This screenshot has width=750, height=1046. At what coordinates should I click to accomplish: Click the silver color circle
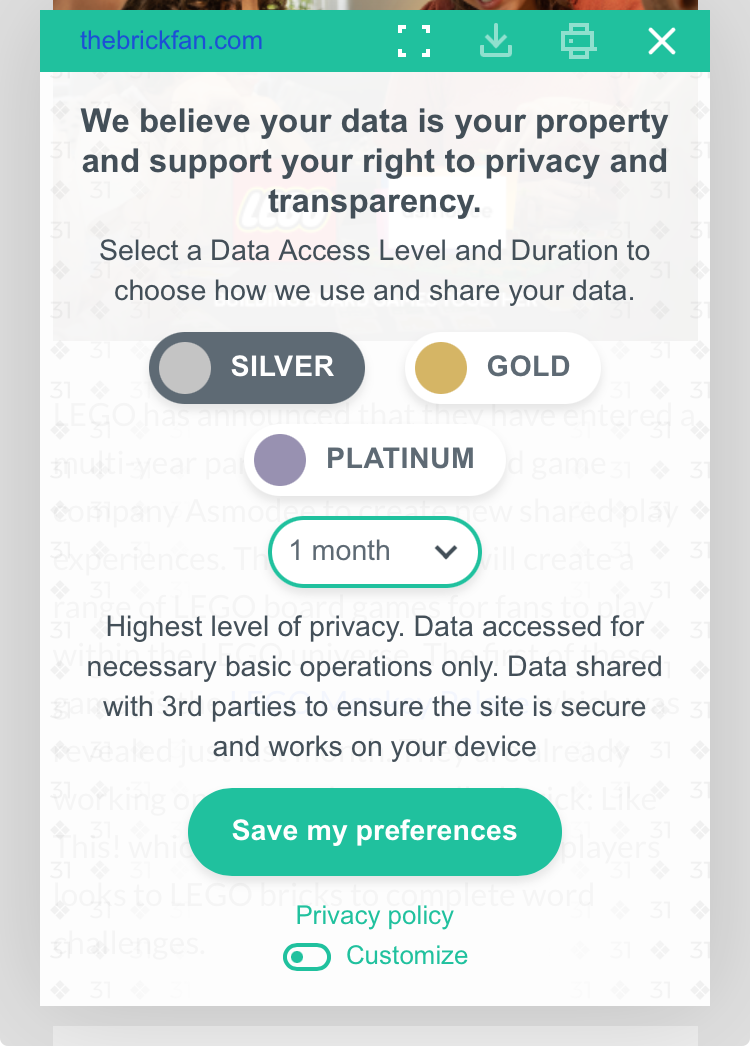pyautogui.click(x=185, y=367)
